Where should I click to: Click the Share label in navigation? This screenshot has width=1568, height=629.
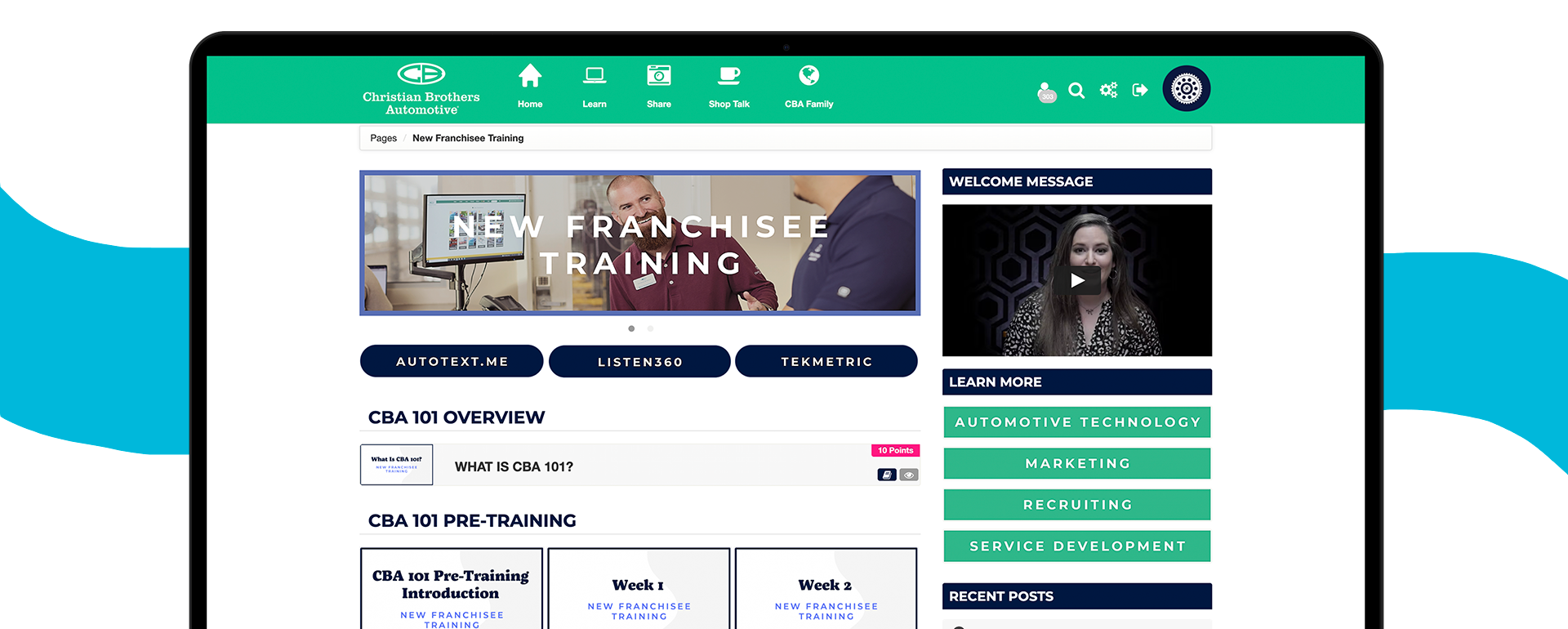click(659, 104)
